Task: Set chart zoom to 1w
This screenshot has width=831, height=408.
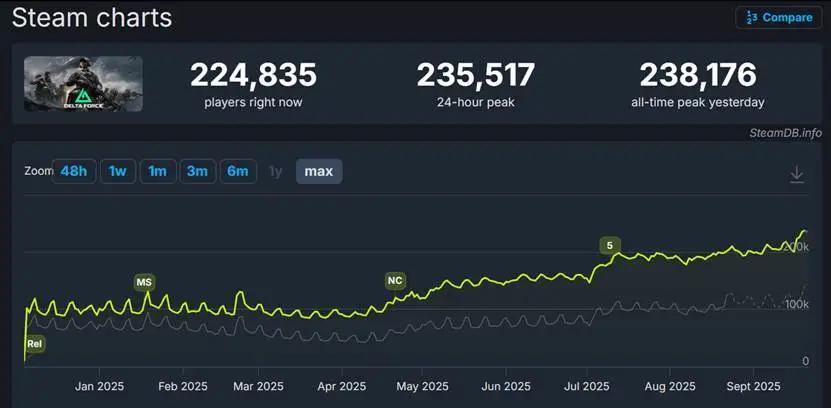Action: coord(117,171)
